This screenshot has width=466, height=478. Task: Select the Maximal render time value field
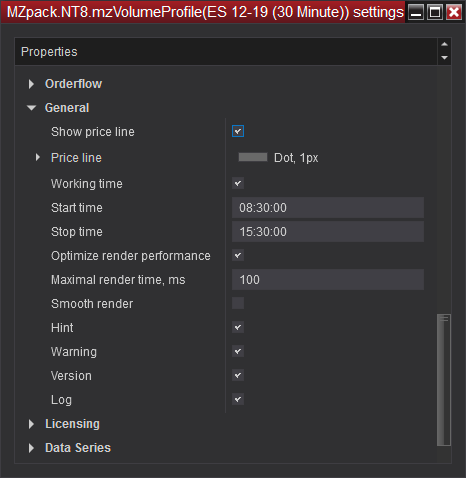(328, 280)
